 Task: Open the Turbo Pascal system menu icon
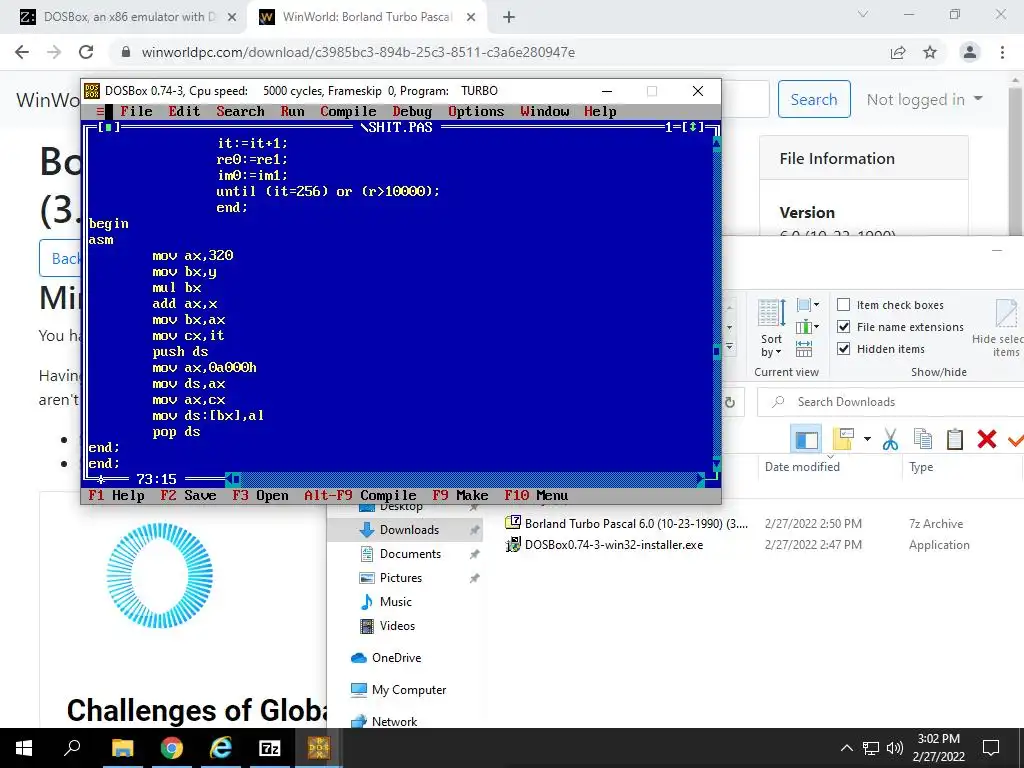point(100,112)
